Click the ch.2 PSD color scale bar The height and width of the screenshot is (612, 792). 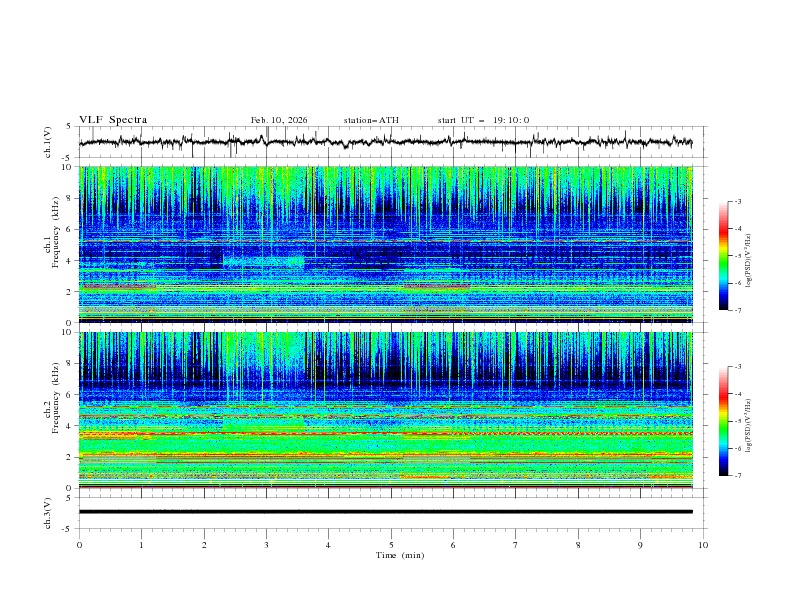(x=723, y=421)
